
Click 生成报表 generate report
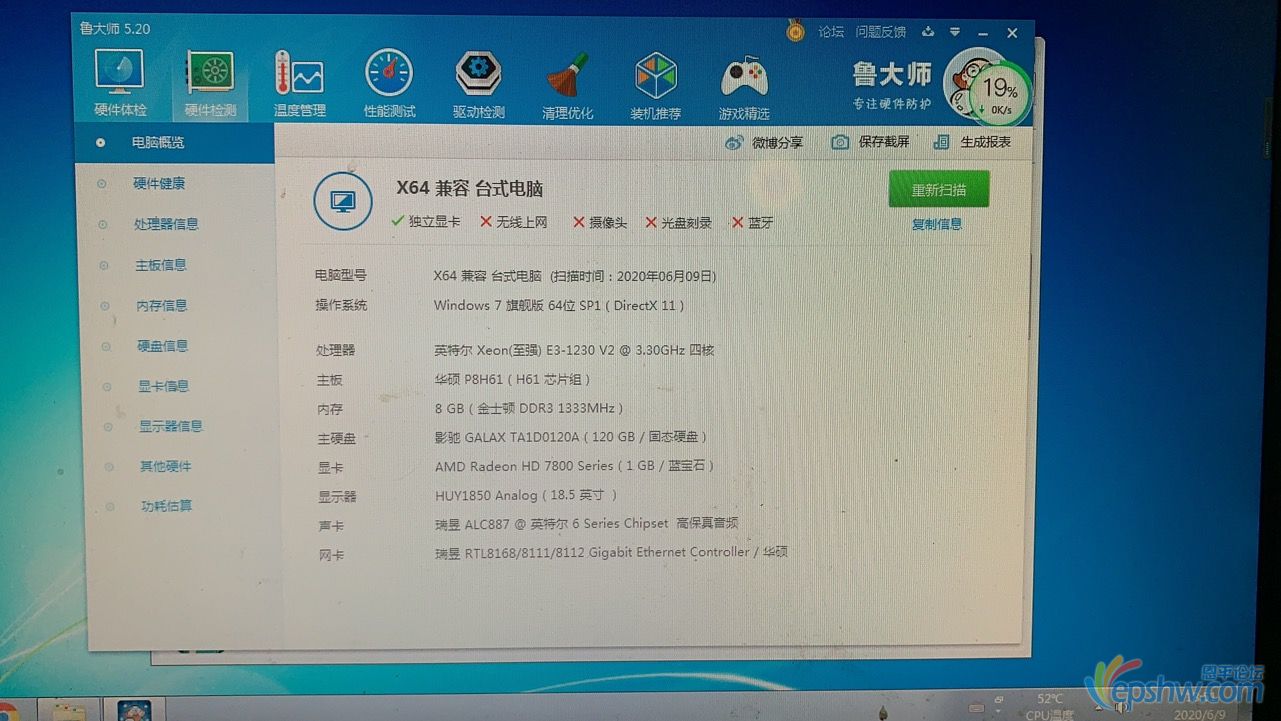[x=972, y=142]
